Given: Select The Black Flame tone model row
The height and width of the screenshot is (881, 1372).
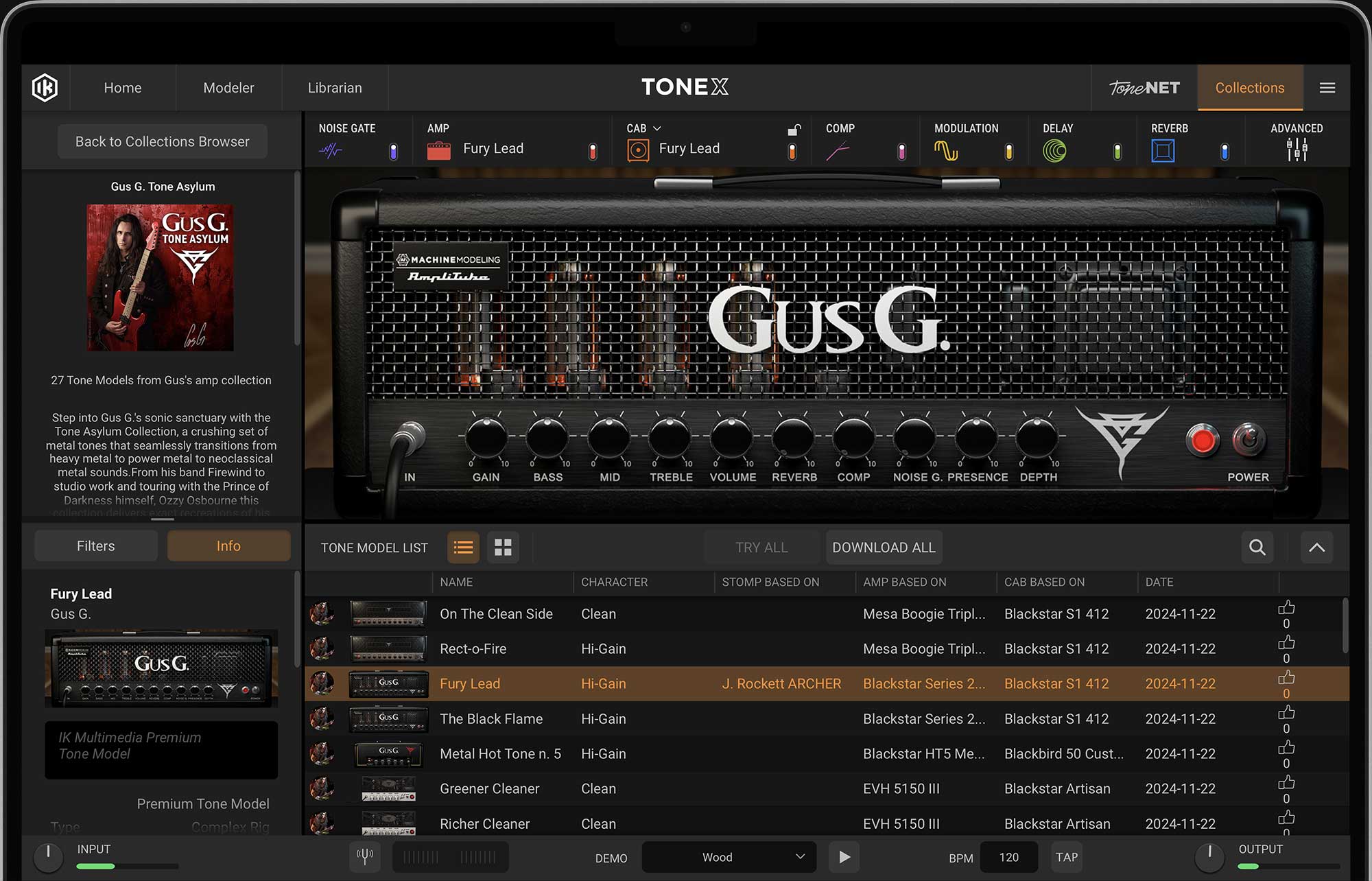Looking at the screenshot, I should (491, 718).
